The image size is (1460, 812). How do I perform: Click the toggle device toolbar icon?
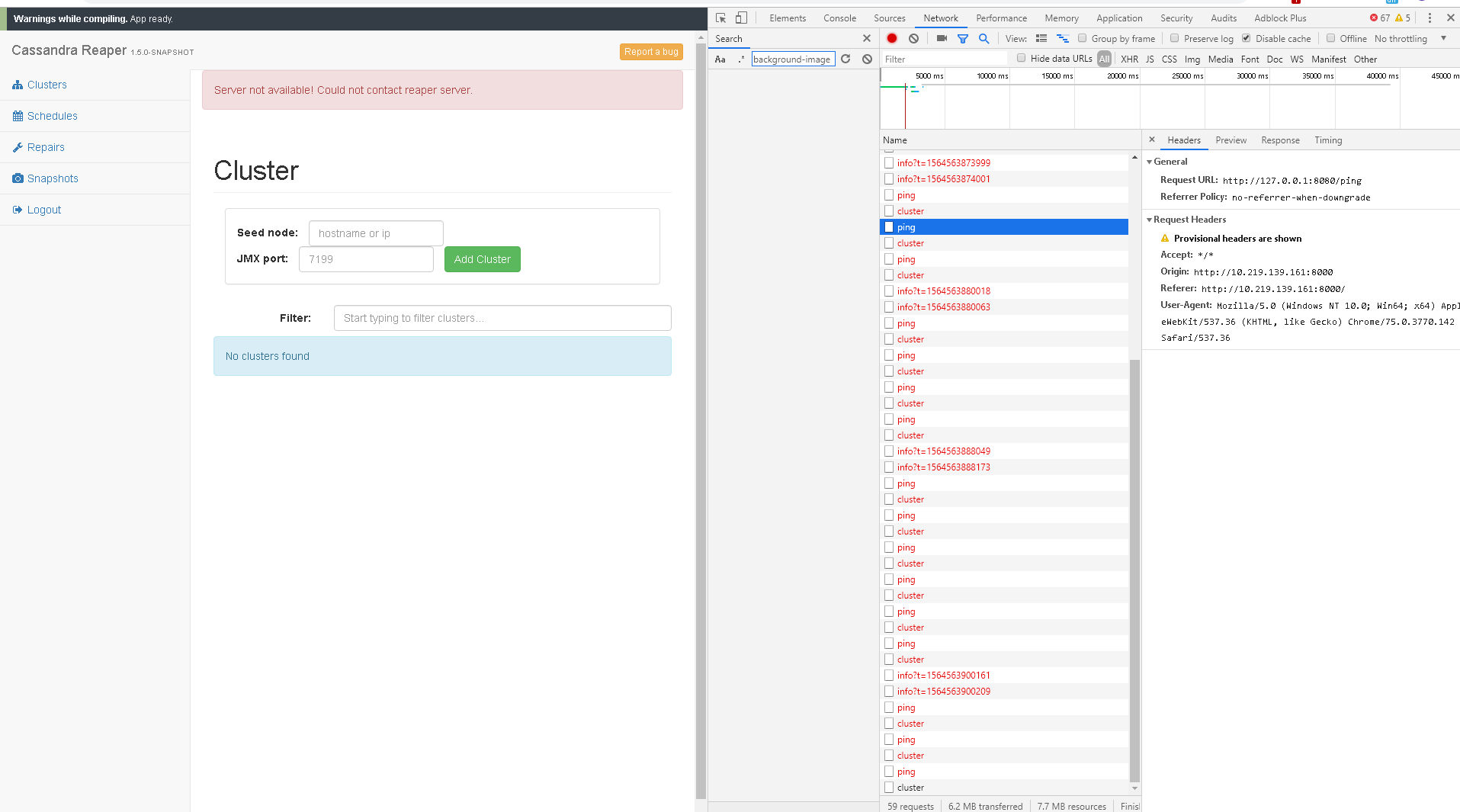[x=740, y=17]
